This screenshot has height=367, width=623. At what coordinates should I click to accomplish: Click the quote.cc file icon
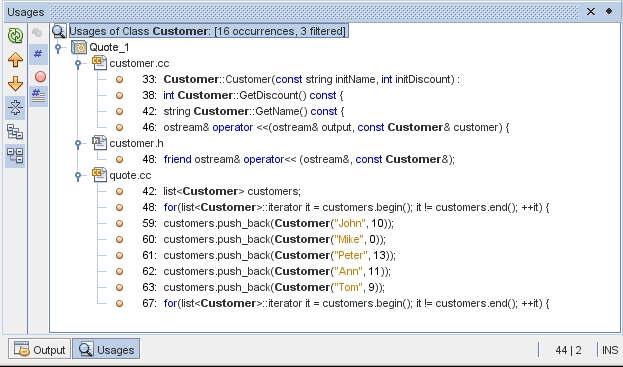click(x=99, y=175)
